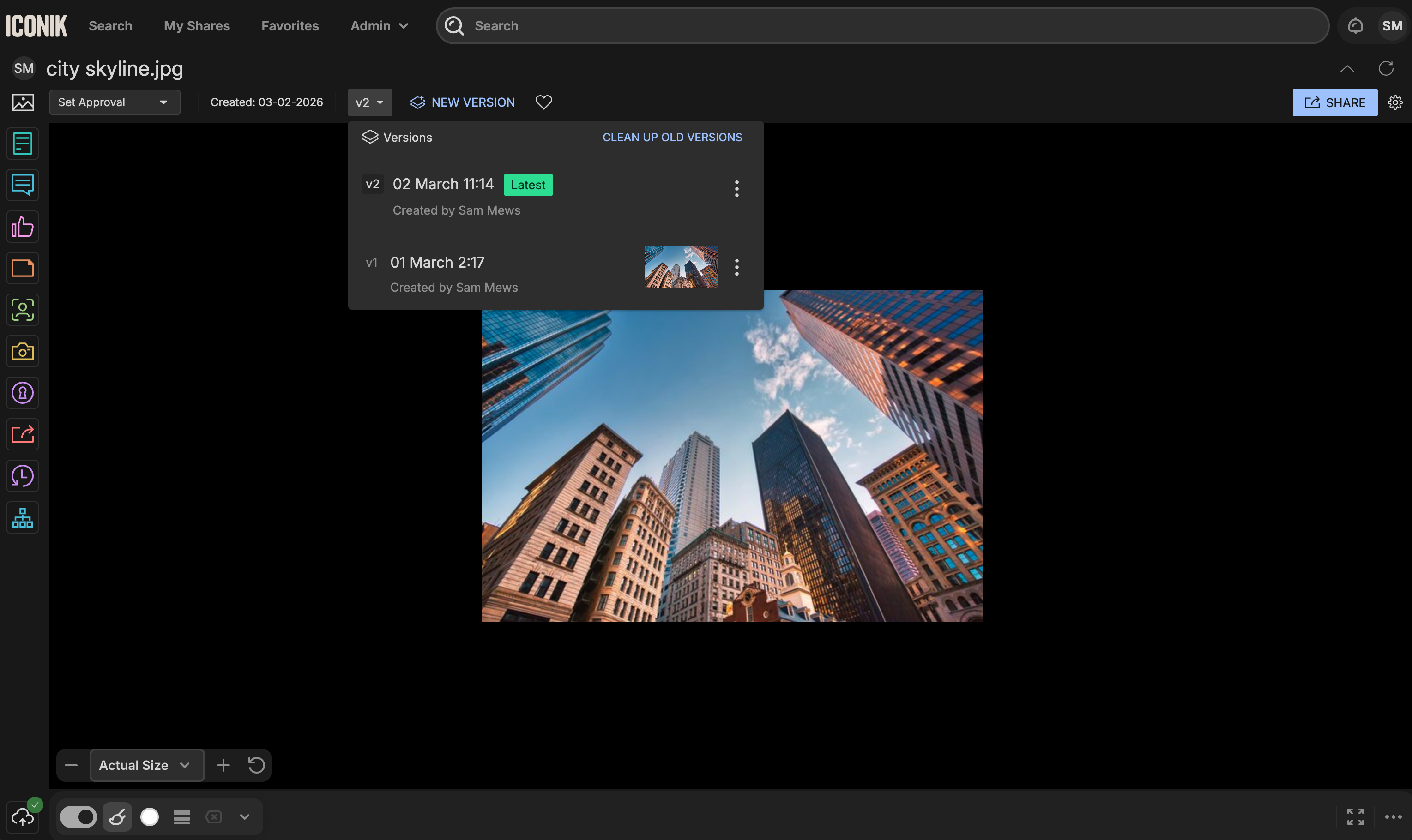Click the thumbs-up approvals sidebar icon
Screen dimensions: 1412x840
click(23, 227)
